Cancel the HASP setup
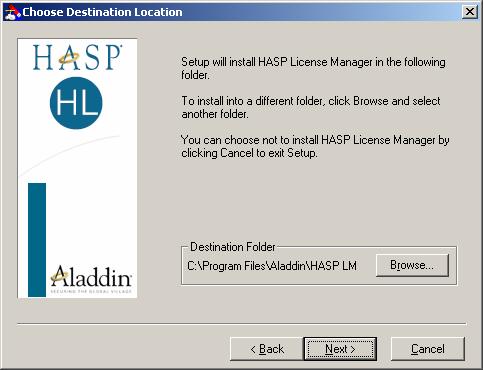The width and height of the screenshot is (483, 370). coord(428,349)
